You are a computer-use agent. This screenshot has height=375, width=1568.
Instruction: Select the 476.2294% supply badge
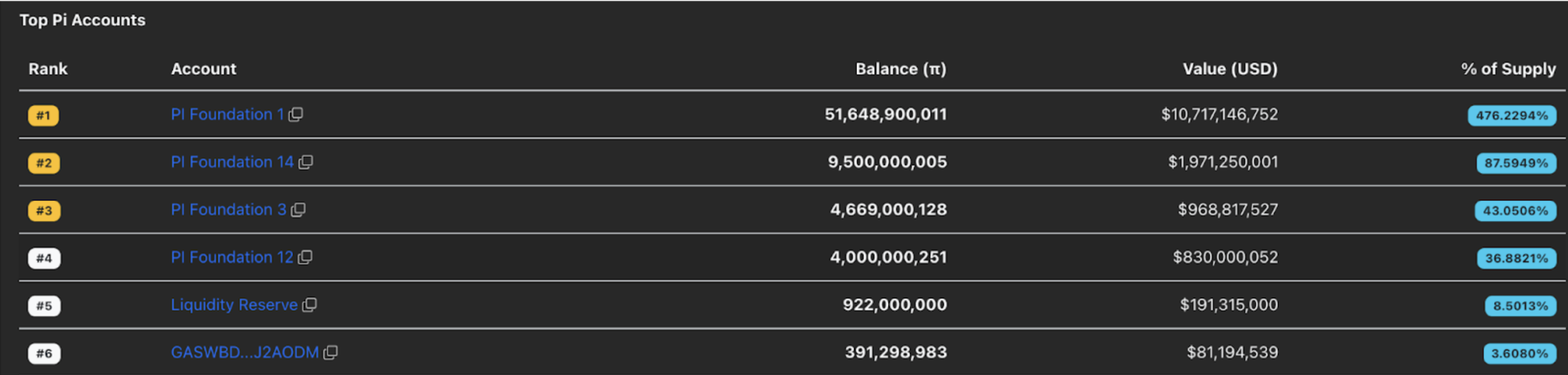tap(1511, 115)
